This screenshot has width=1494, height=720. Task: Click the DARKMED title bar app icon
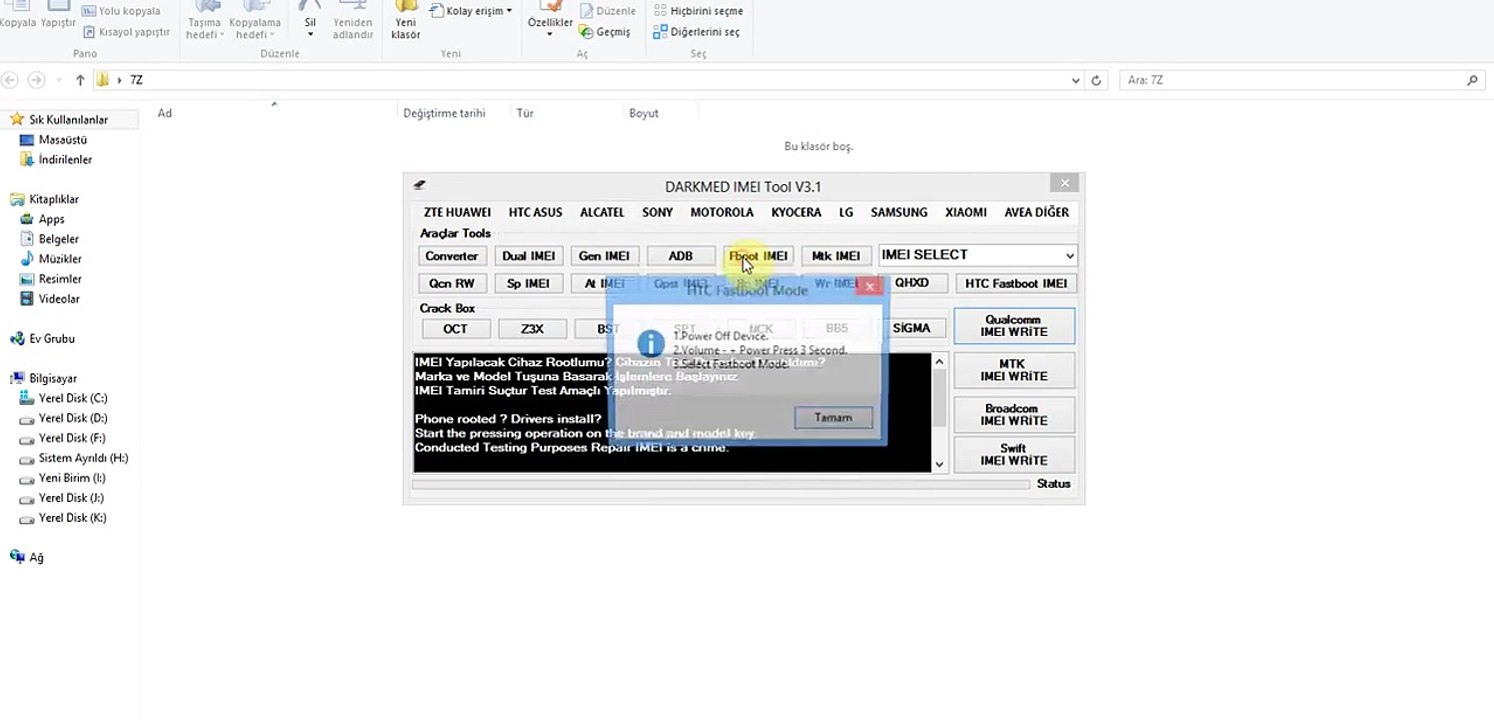420,185
